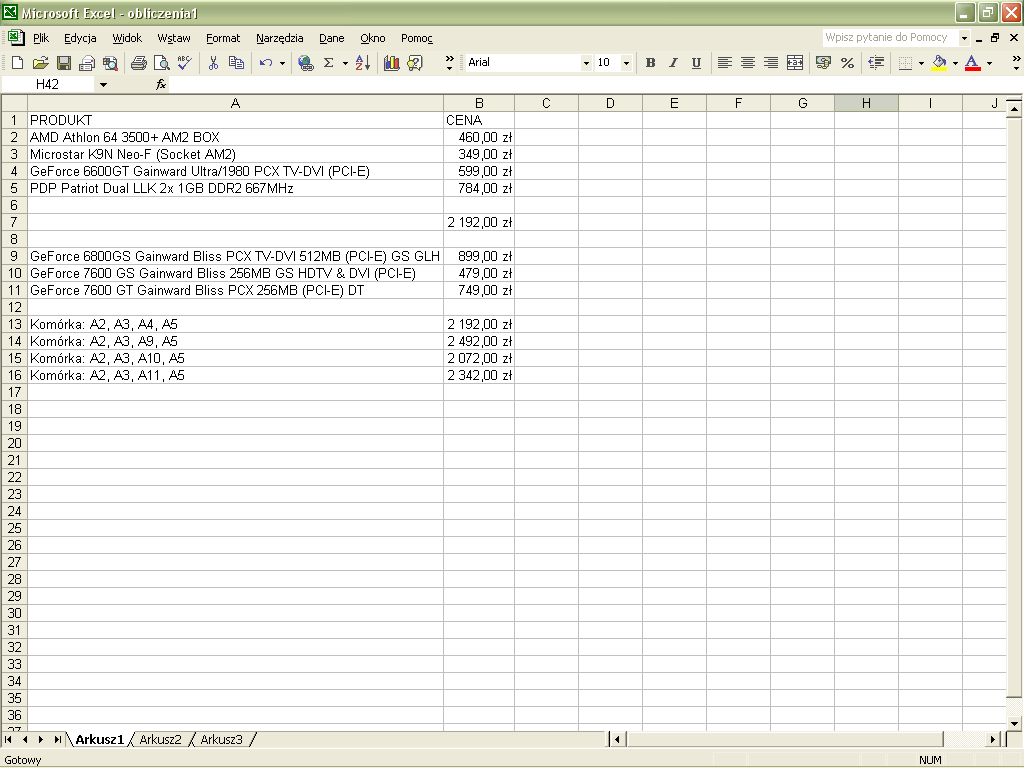Toggle bold formatting

(x=650, y=63)
